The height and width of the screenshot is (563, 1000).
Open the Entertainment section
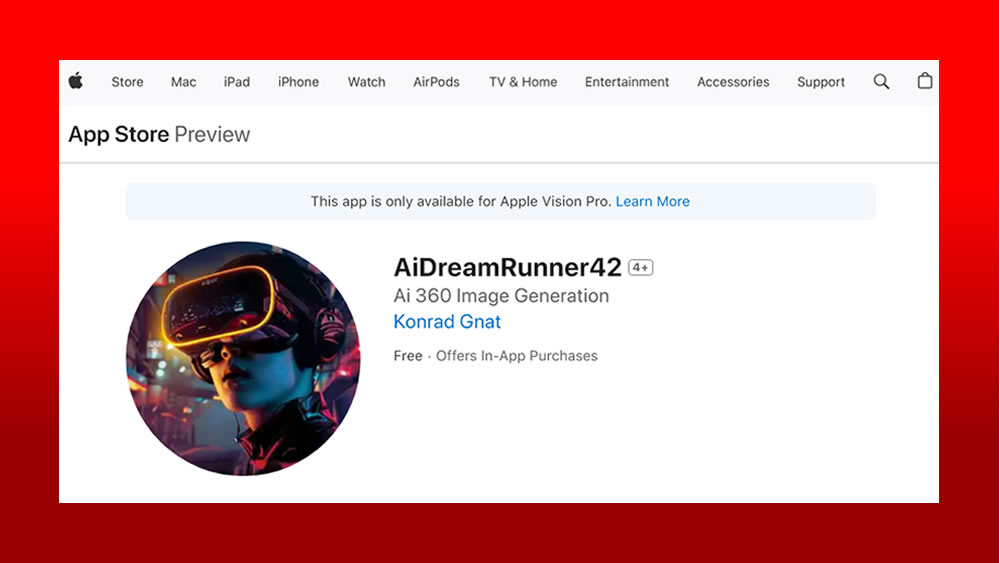627,82
